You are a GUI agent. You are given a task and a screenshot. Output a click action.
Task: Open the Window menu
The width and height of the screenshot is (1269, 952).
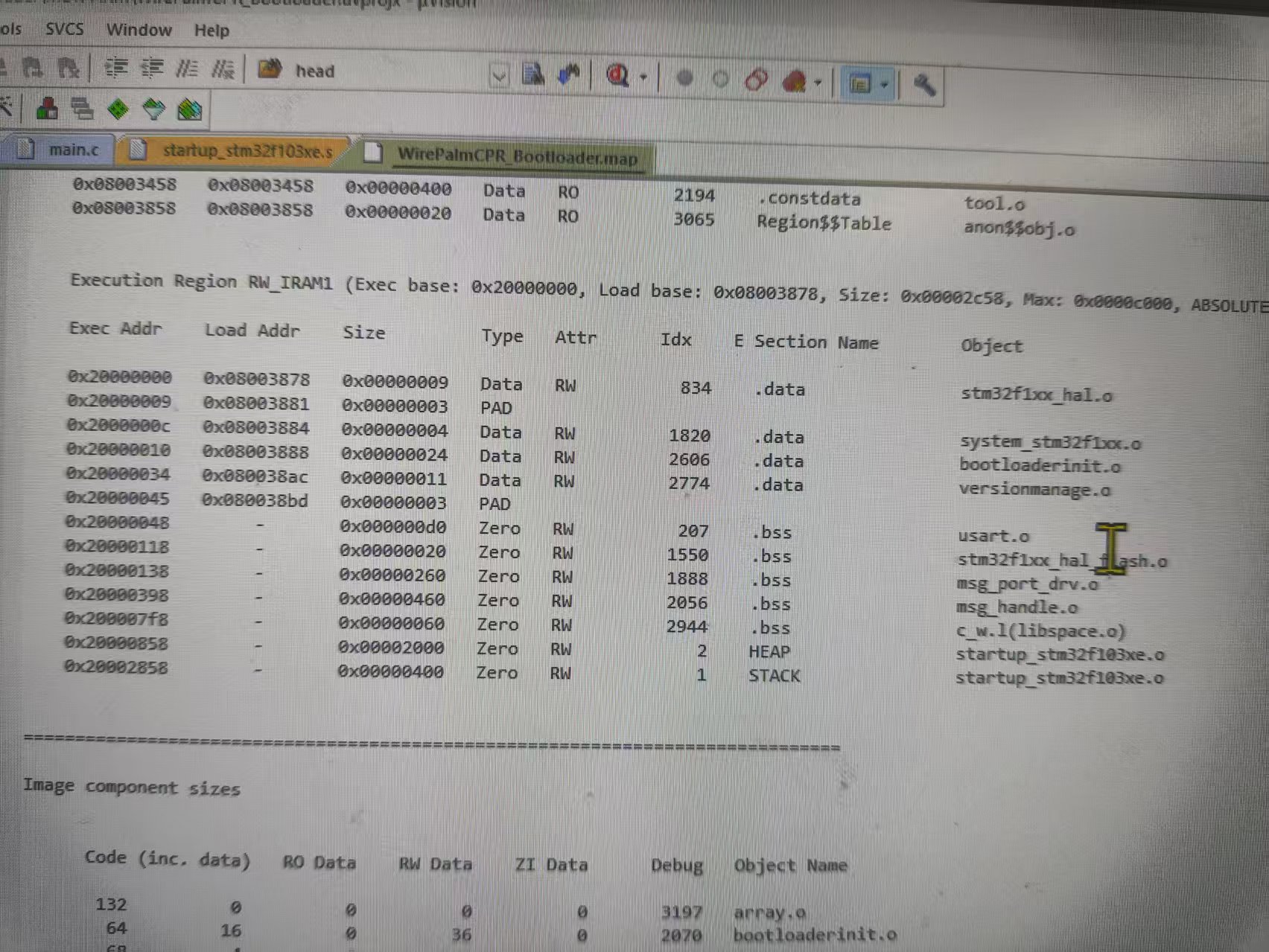tap(140, 30)
